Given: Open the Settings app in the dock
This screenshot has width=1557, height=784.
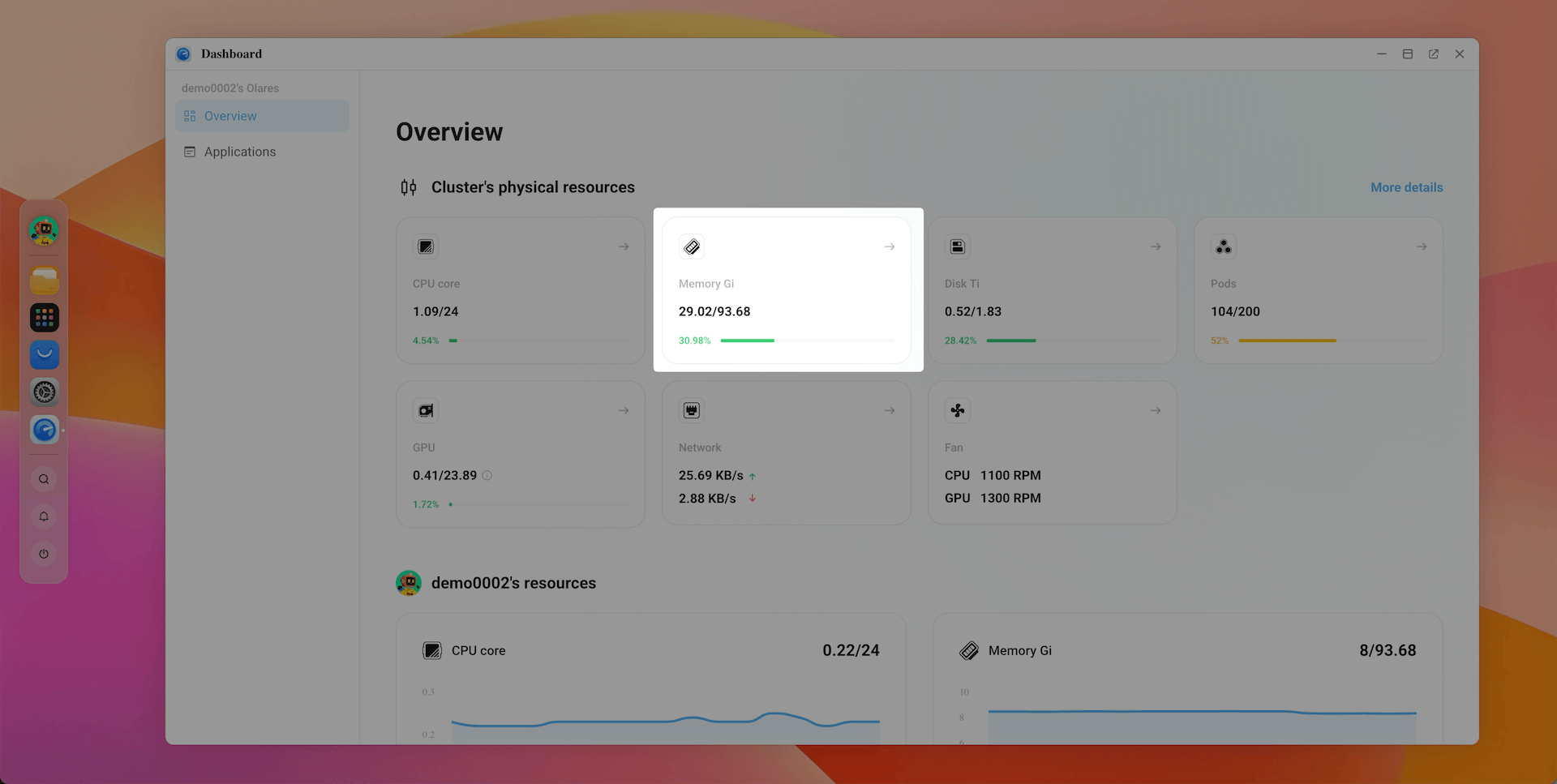Looking at the screenshot, I should 44,392.
